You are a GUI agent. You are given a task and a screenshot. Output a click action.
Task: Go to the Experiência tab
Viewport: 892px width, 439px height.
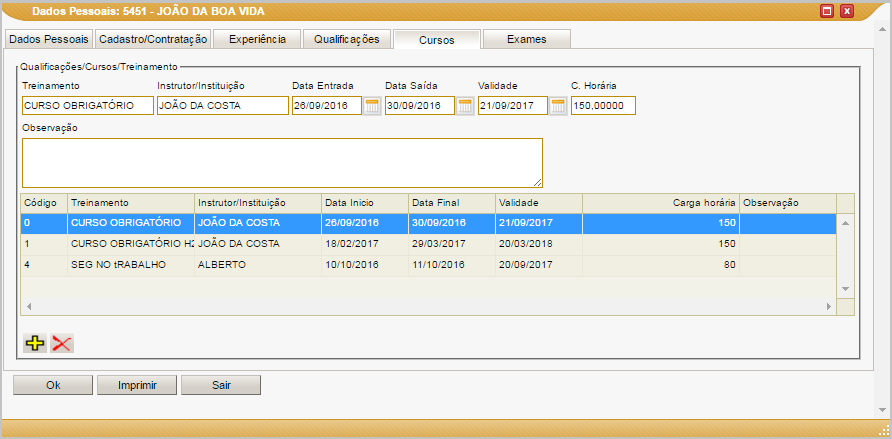coord(257,39)
